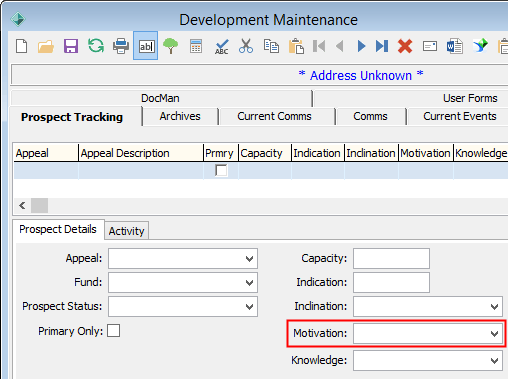Tick the Prmry checkbox in the grid row
This screenshot has height=379, width=508.
click(x=221, y=170)
